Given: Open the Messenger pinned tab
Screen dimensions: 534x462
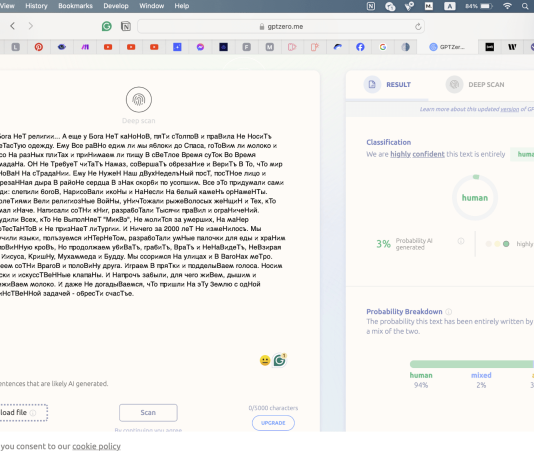Looking at the screenshot, I should [x=200, y=47].
